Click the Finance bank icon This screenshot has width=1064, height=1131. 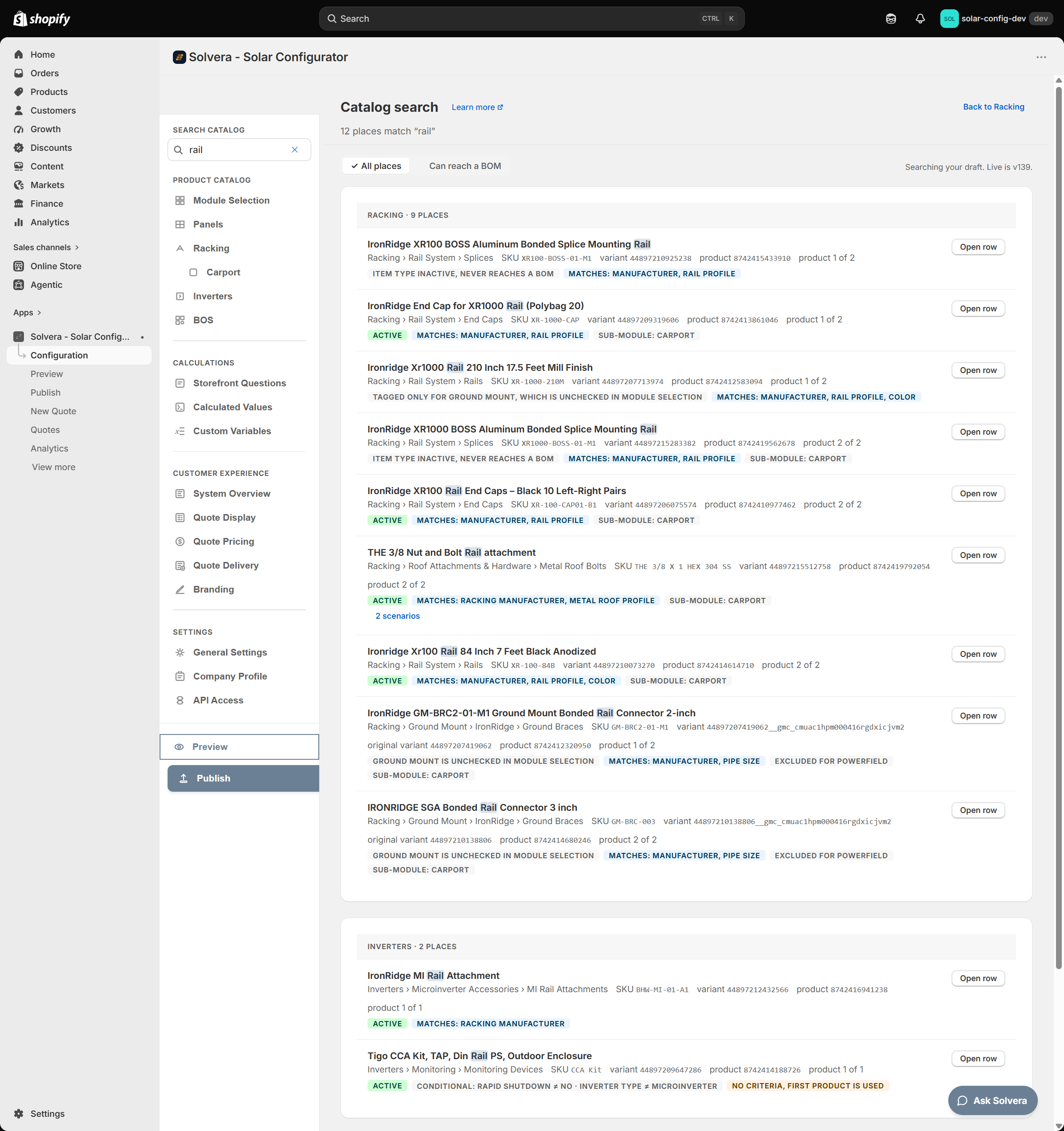coord(19,204)
